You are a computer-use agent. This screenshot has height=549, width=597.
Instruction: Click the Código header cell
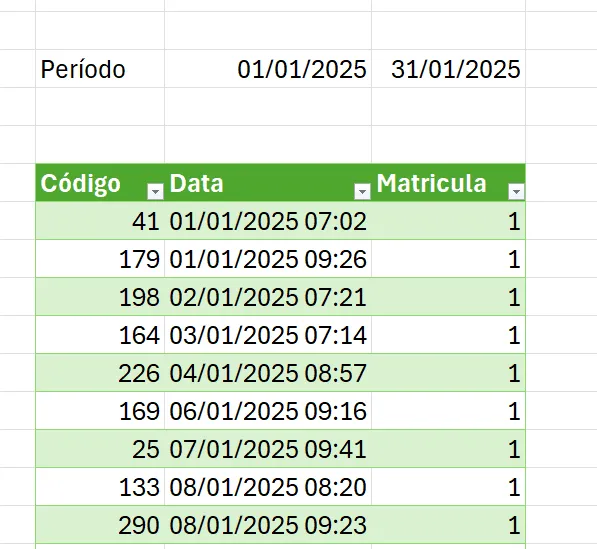[100, 183]
